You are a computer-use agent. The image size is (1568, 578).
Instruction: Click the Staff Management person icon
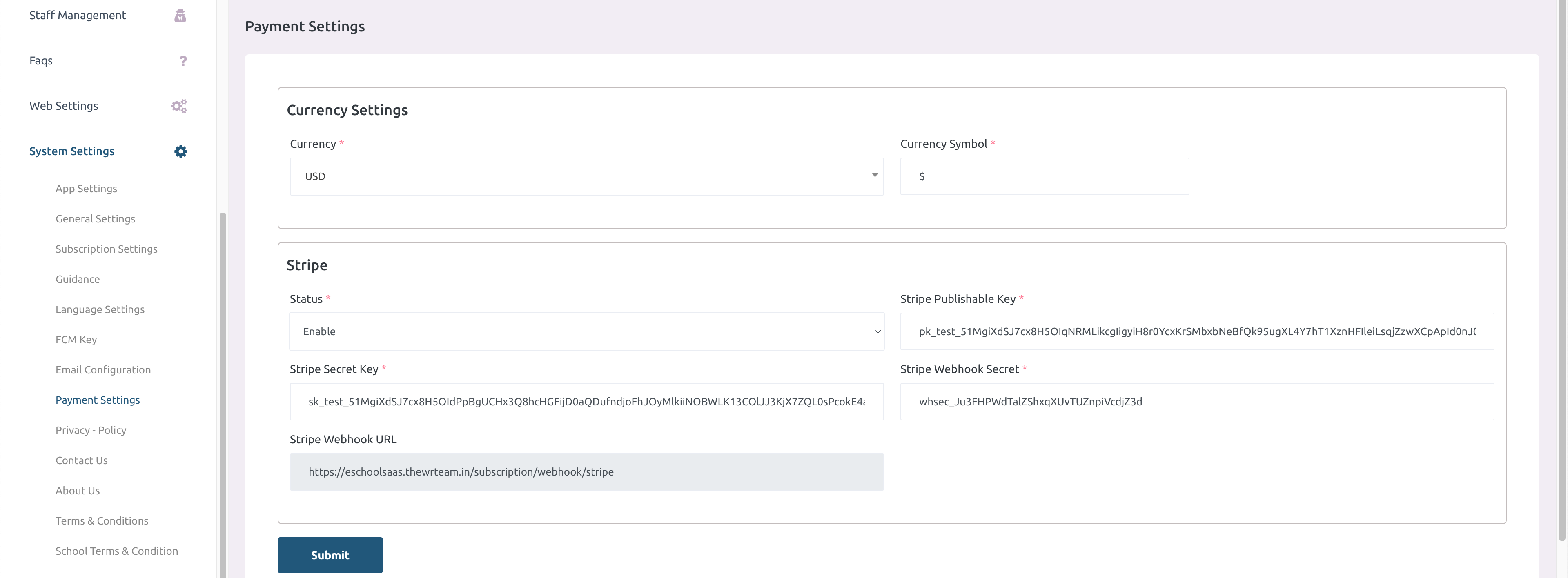point(180,16)
